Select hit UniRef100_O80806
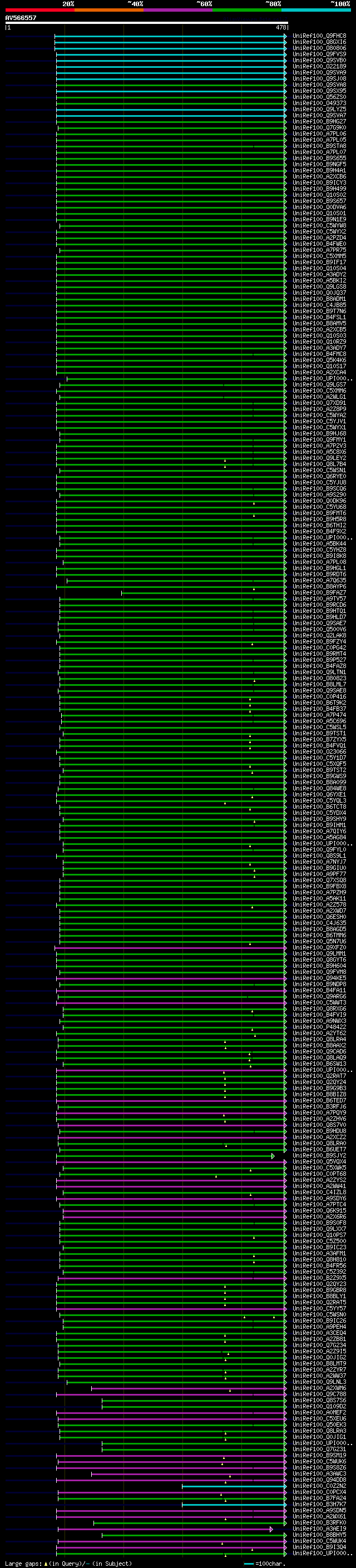This screenshot has width=356, height=1568. pyautogui.click(x=319, y=48)
